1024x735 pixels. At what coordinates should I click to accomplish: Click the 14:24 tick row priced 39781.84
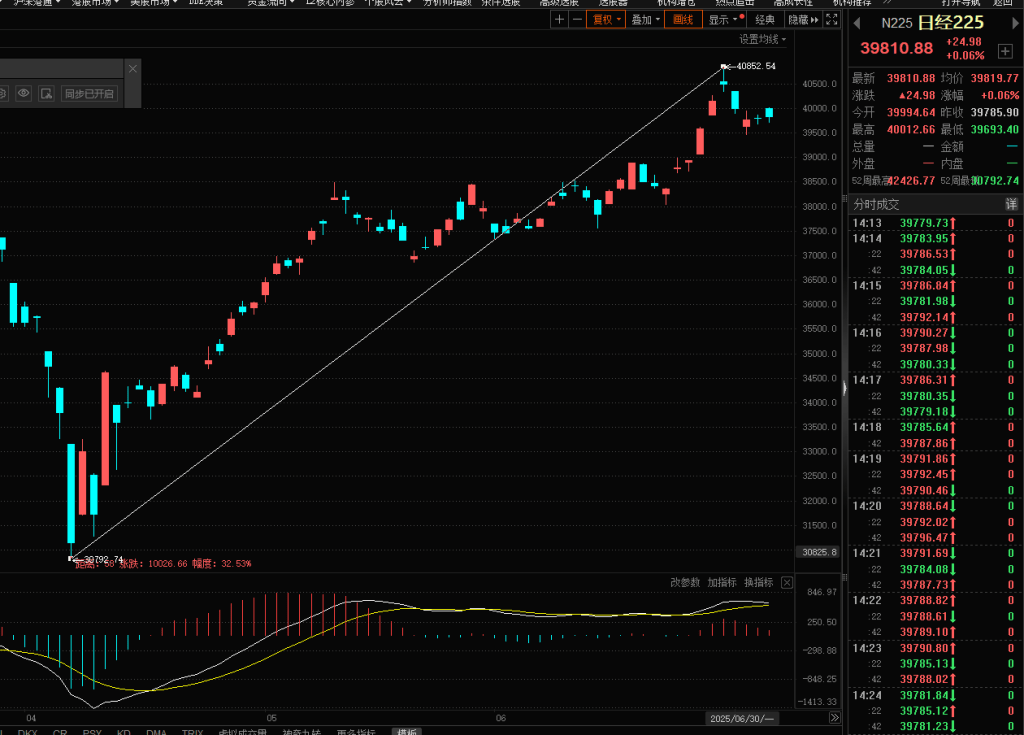pos(935,694)
